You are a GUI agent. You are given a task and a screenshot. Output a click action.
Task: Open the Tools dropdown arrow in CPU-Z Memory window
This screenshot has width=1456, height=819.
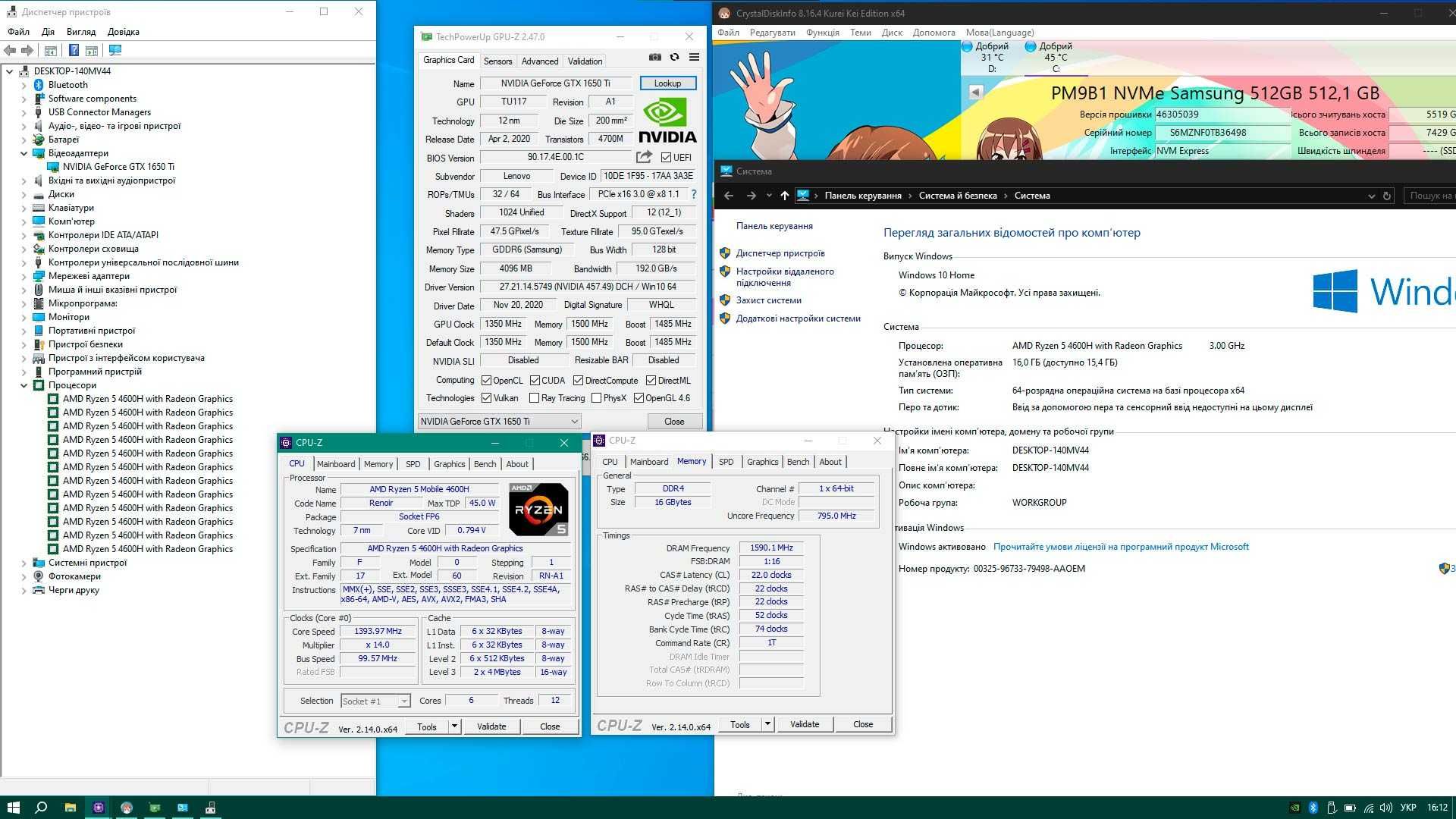767,724
